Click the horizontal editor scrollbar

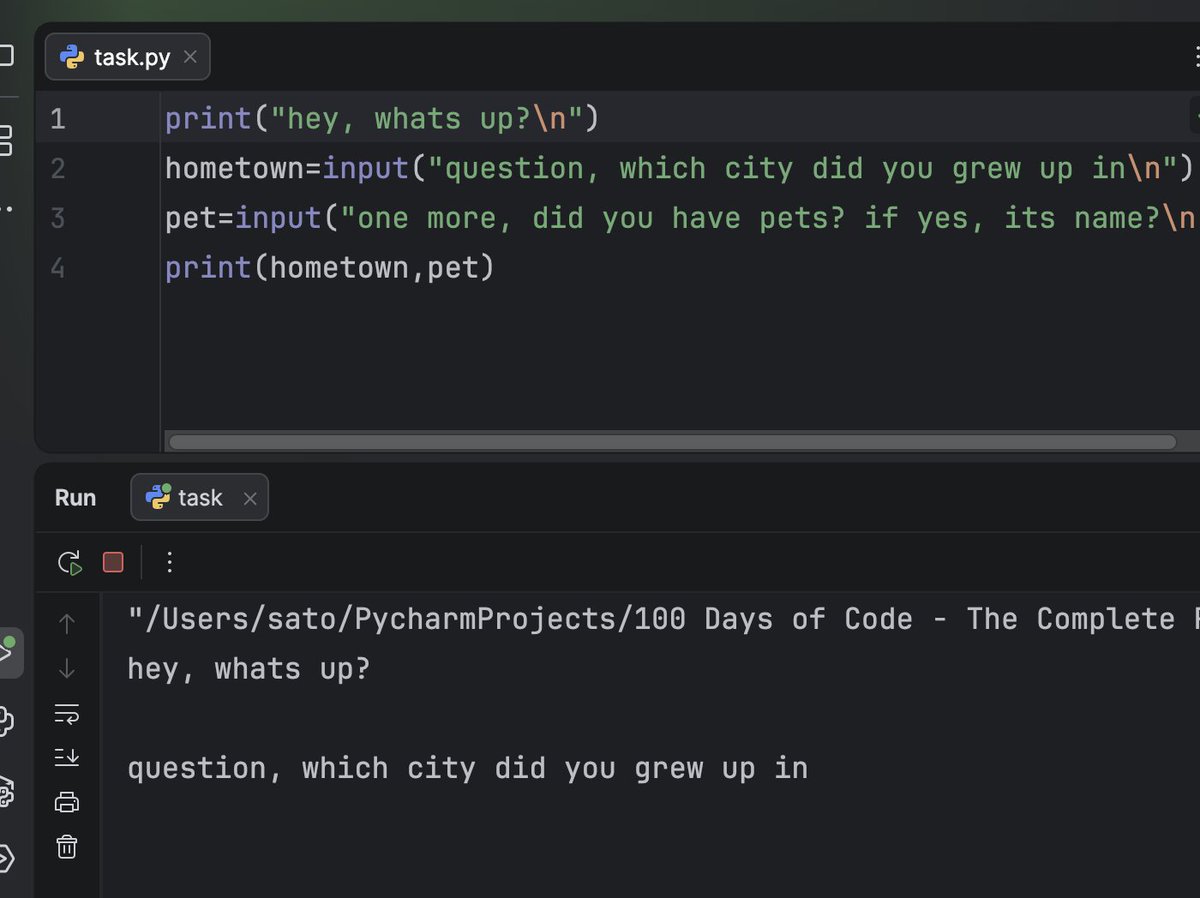672,441
